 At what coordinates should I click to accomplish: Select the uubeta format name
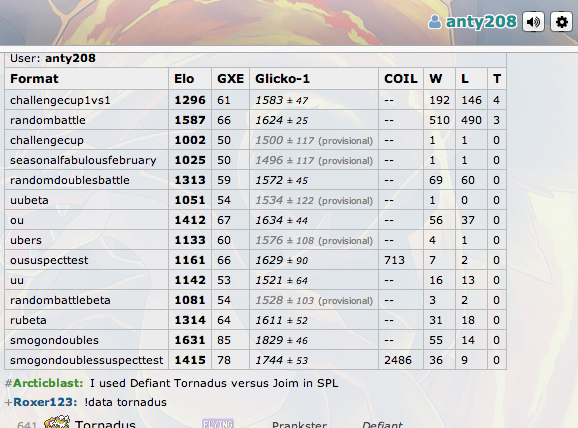point(29,200)
